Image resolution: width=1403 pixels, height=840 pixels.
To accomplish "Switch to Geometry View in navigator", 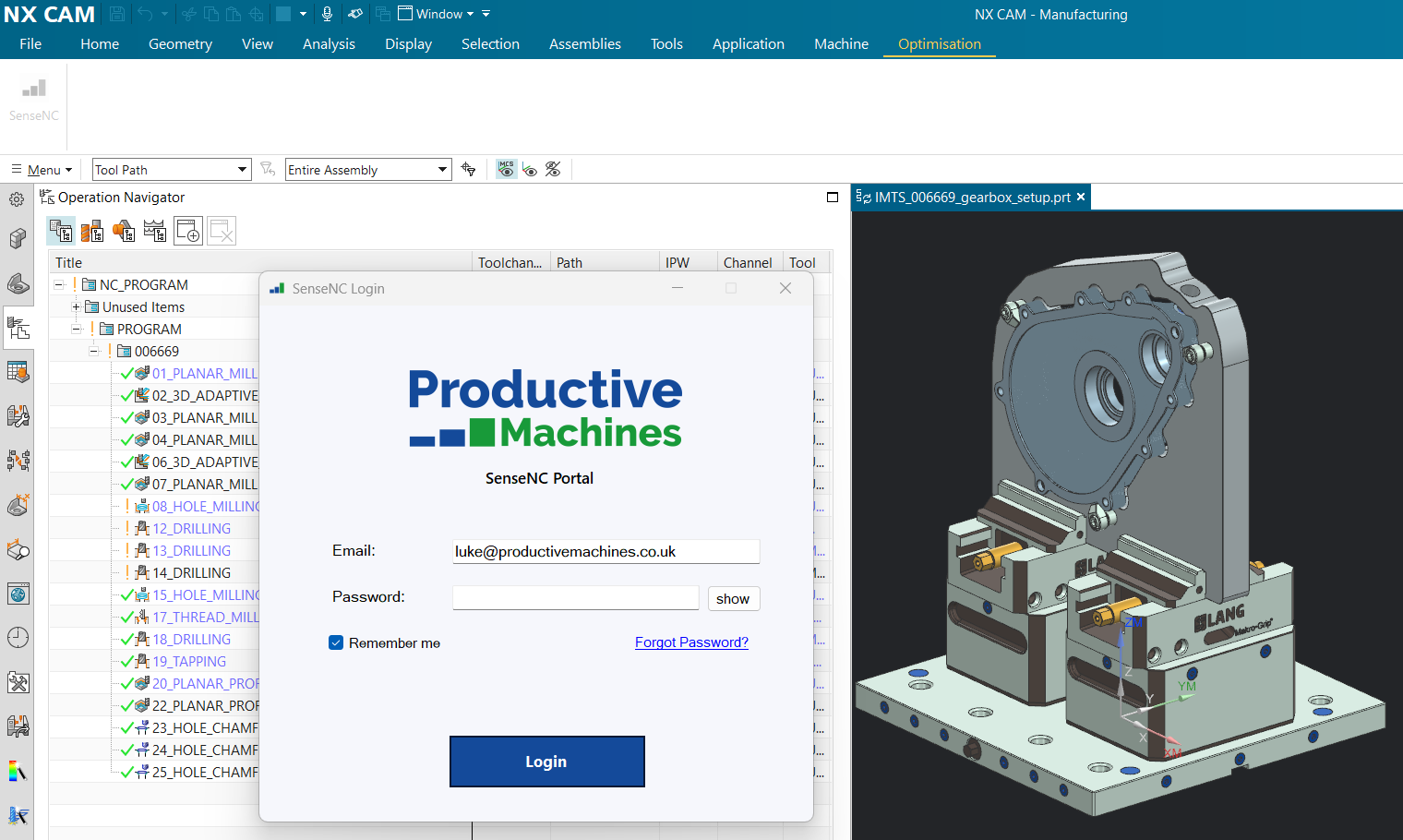I will [124, 231].
